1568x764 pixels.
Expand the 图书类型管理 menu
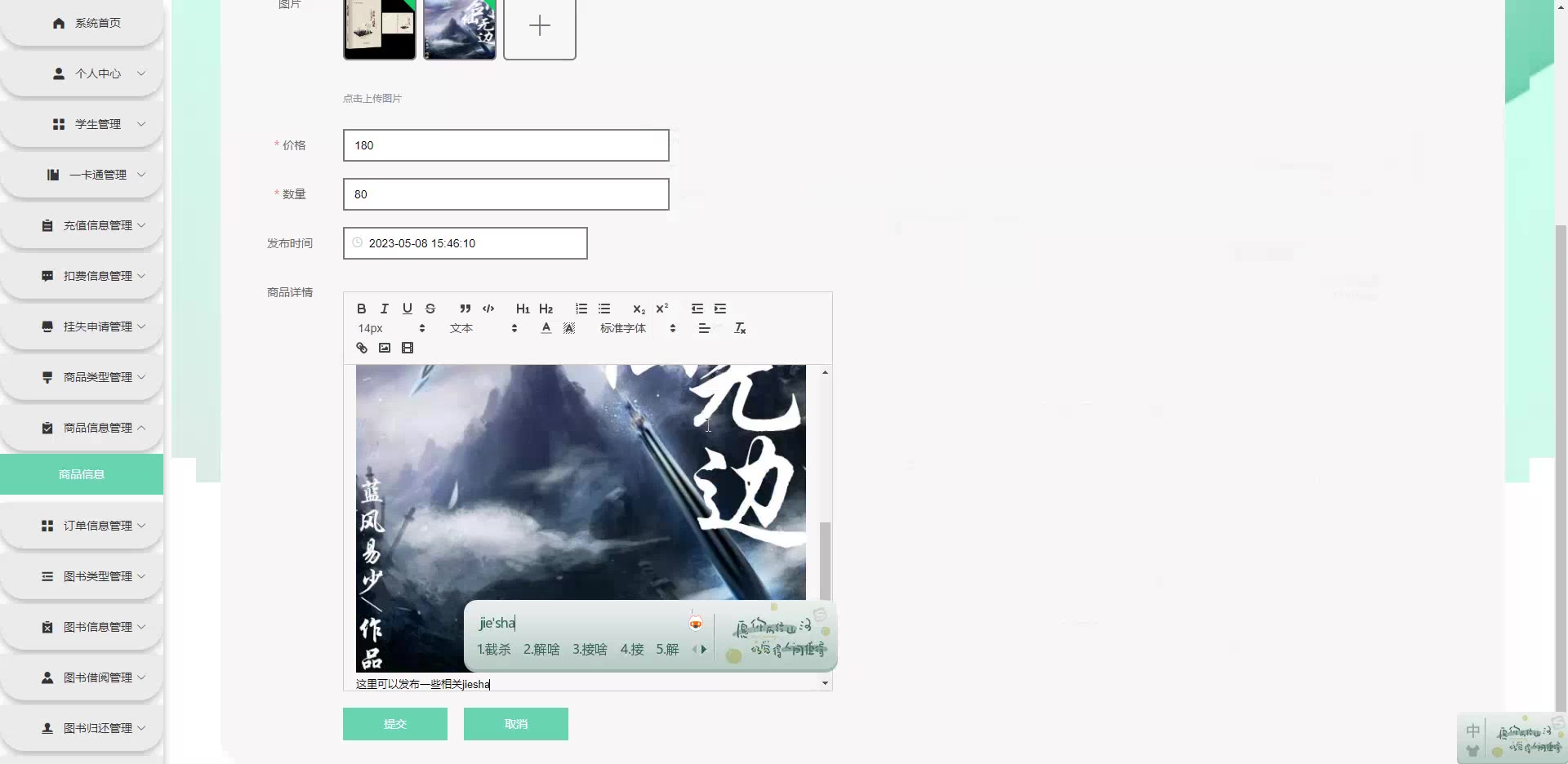[82, 576]
